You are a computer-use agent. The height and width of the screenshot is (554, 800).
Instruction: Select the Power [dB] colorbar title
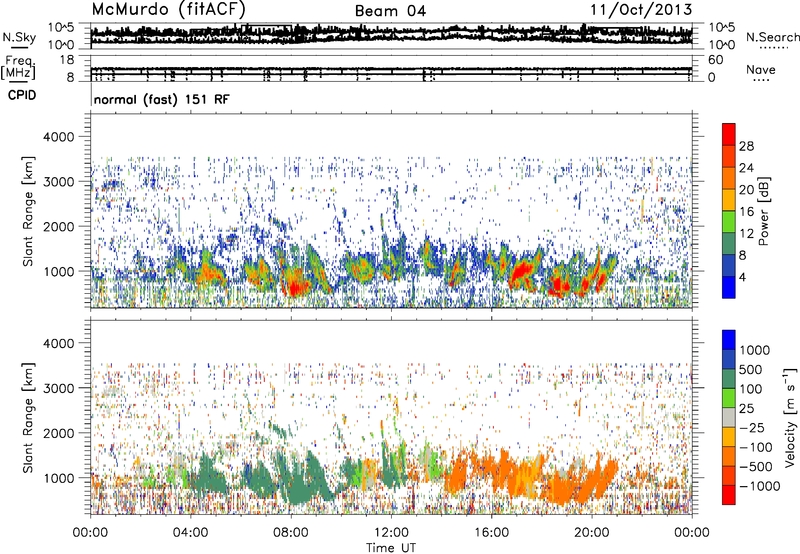(764, 211)
